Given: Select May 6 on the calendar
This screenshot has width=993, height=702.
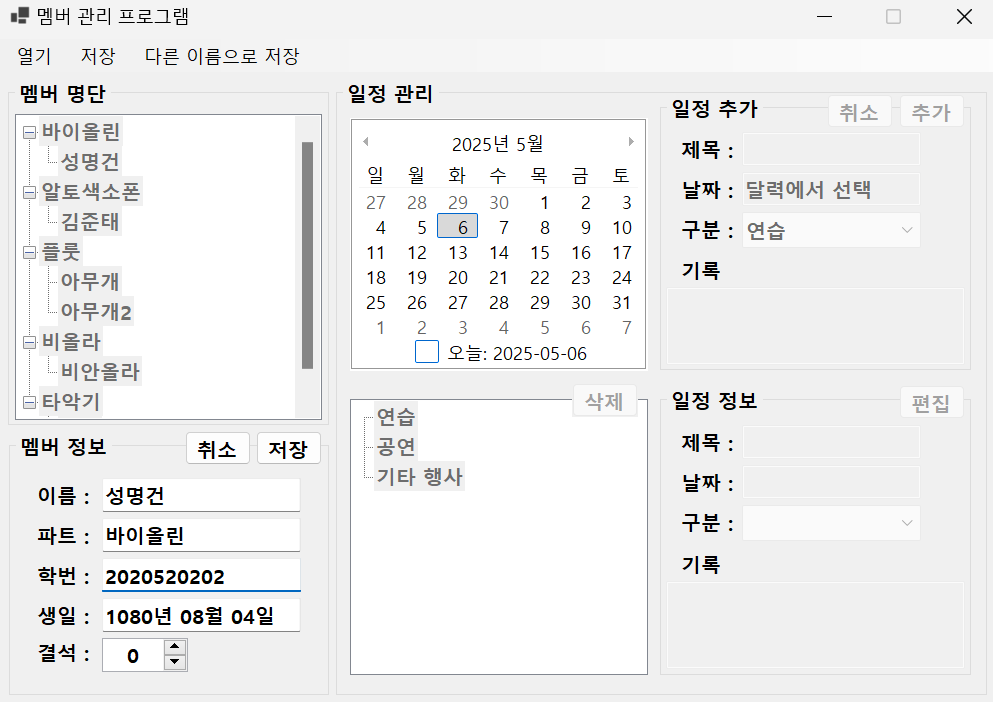Looking at the screenshot, I should [x=457, y=227].
